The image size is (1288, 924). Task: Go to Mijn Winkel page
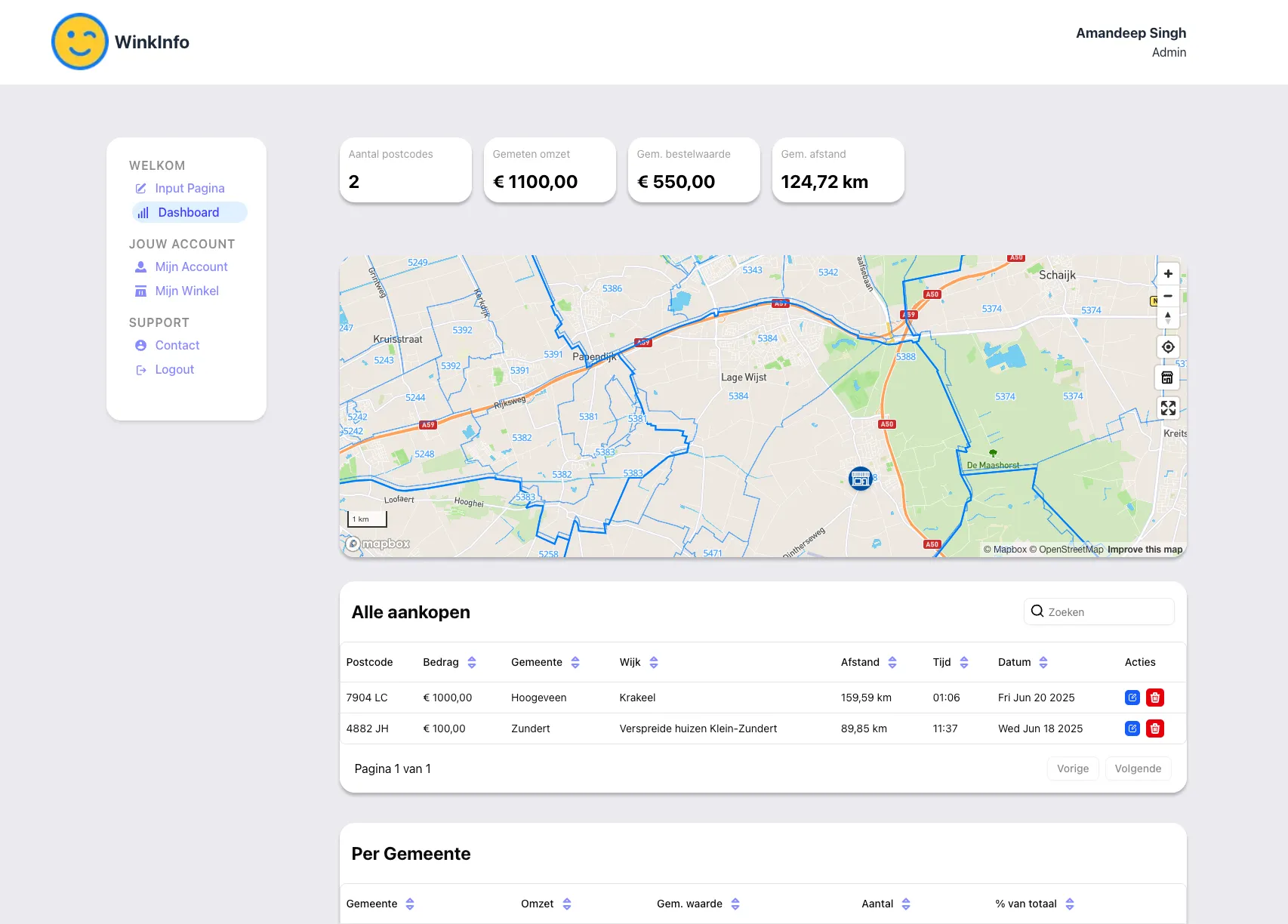tap(186, 291)
